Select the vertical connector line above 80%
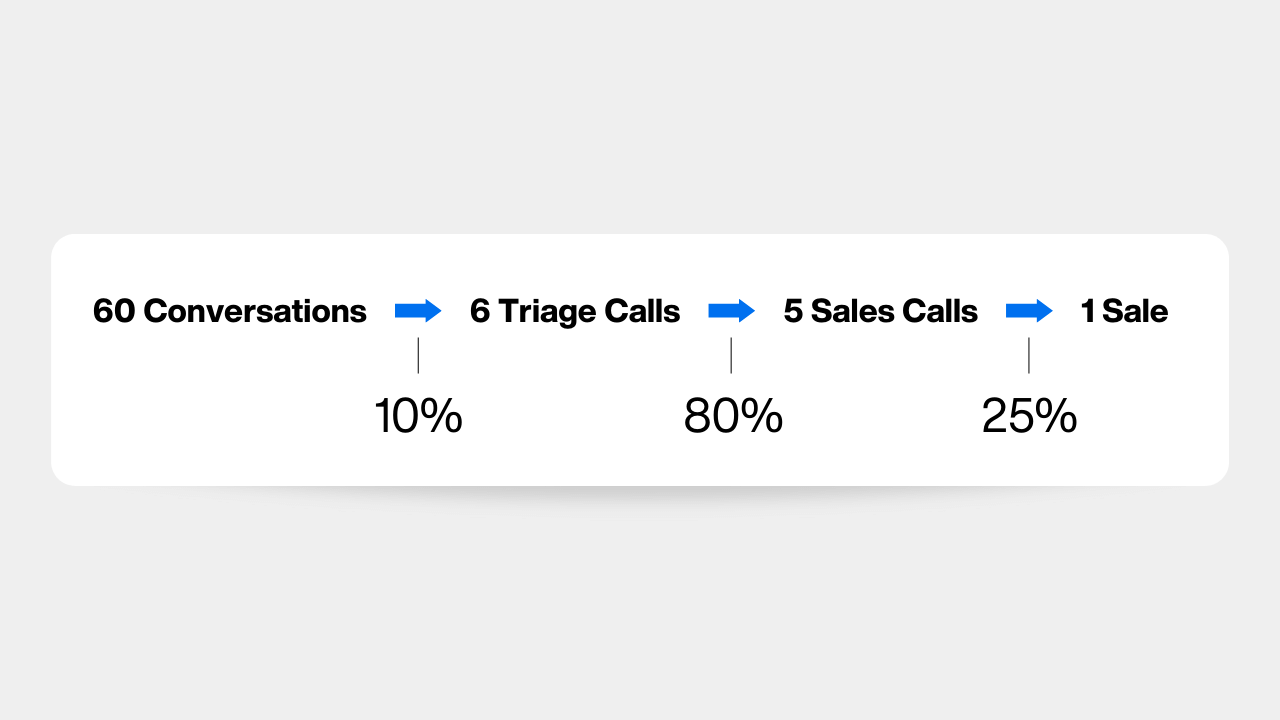 [x=731, y=356]
